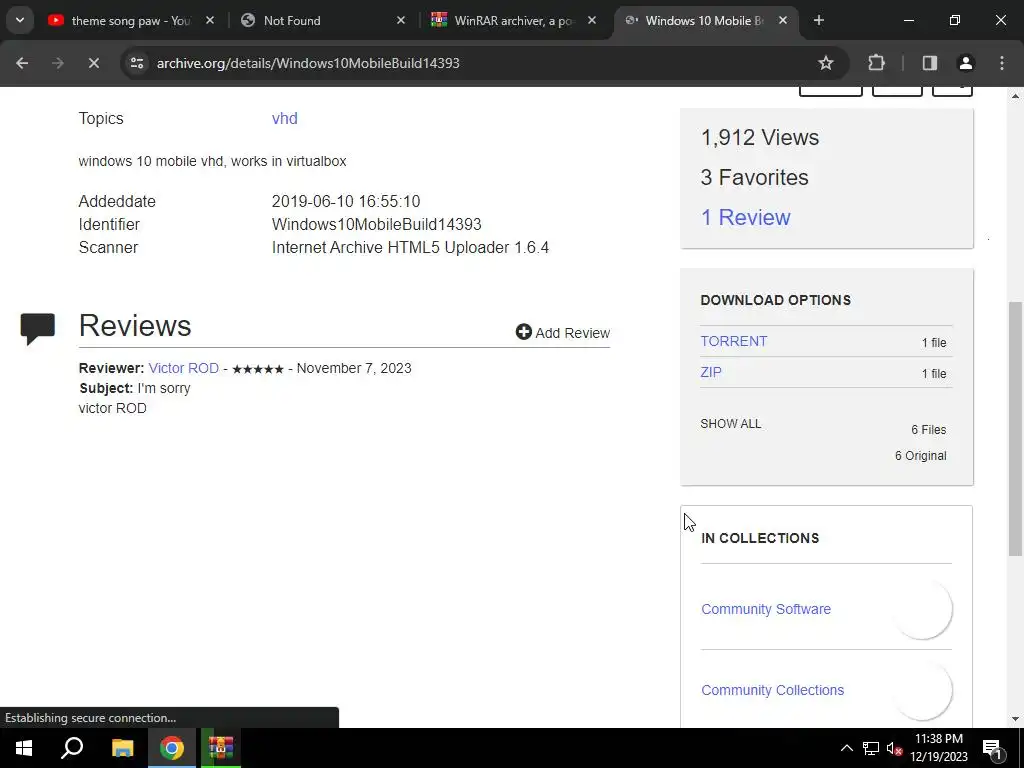Click the scrollbar down arrow
The height and width of the screenshot is (768, 1024).
1015,719
